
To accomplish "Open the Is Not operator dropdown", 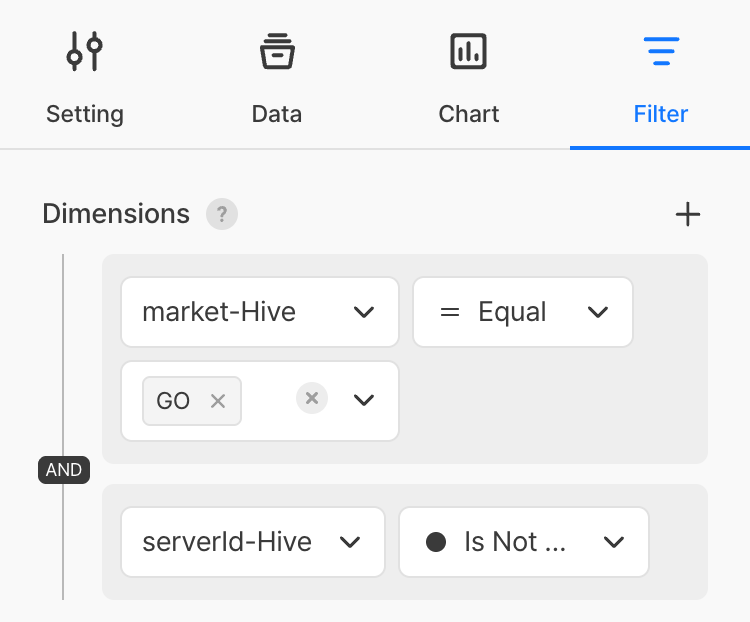I will [x=523, y=542].
